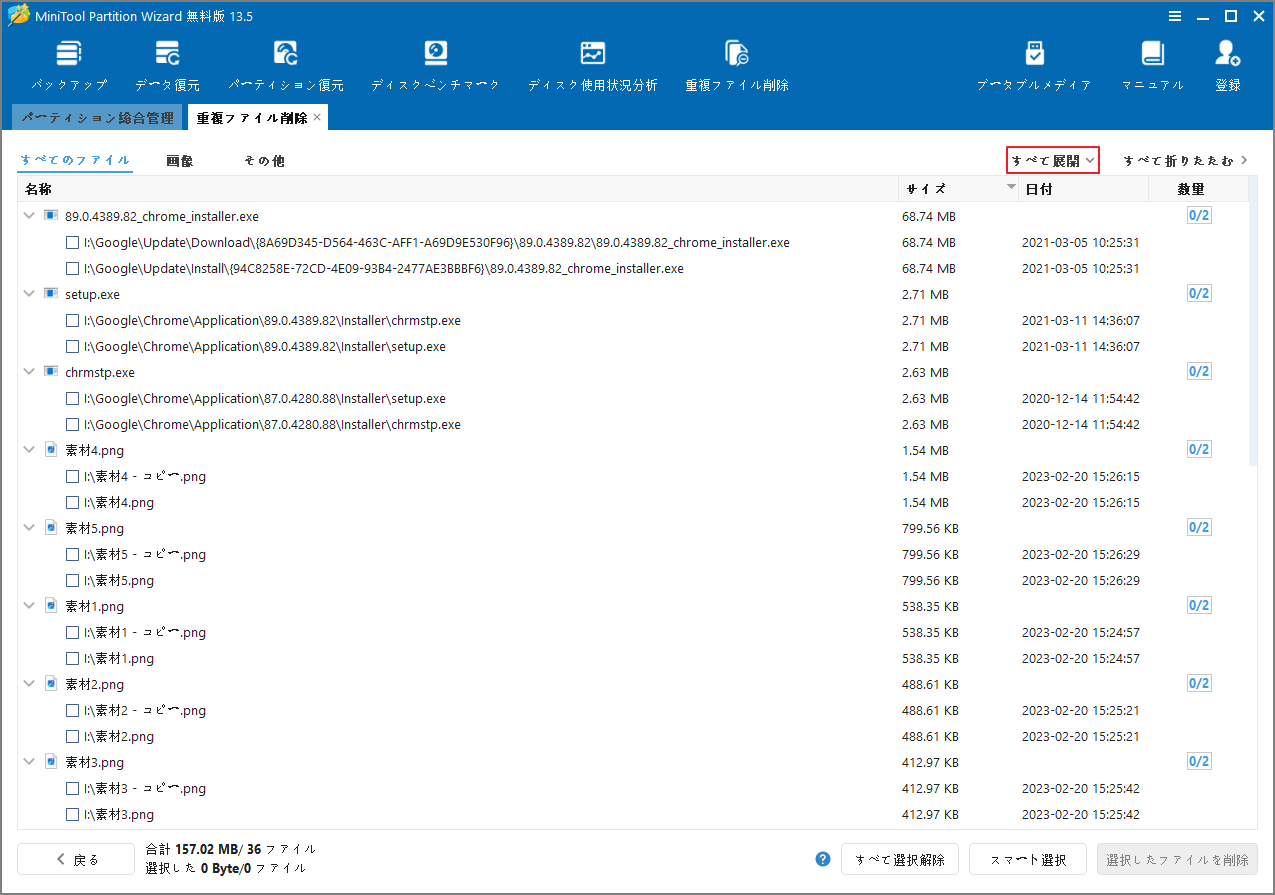Open the ブータブルメディア bootable media builder
The image size is (1275, 895).
click(x=1034, y=62)
